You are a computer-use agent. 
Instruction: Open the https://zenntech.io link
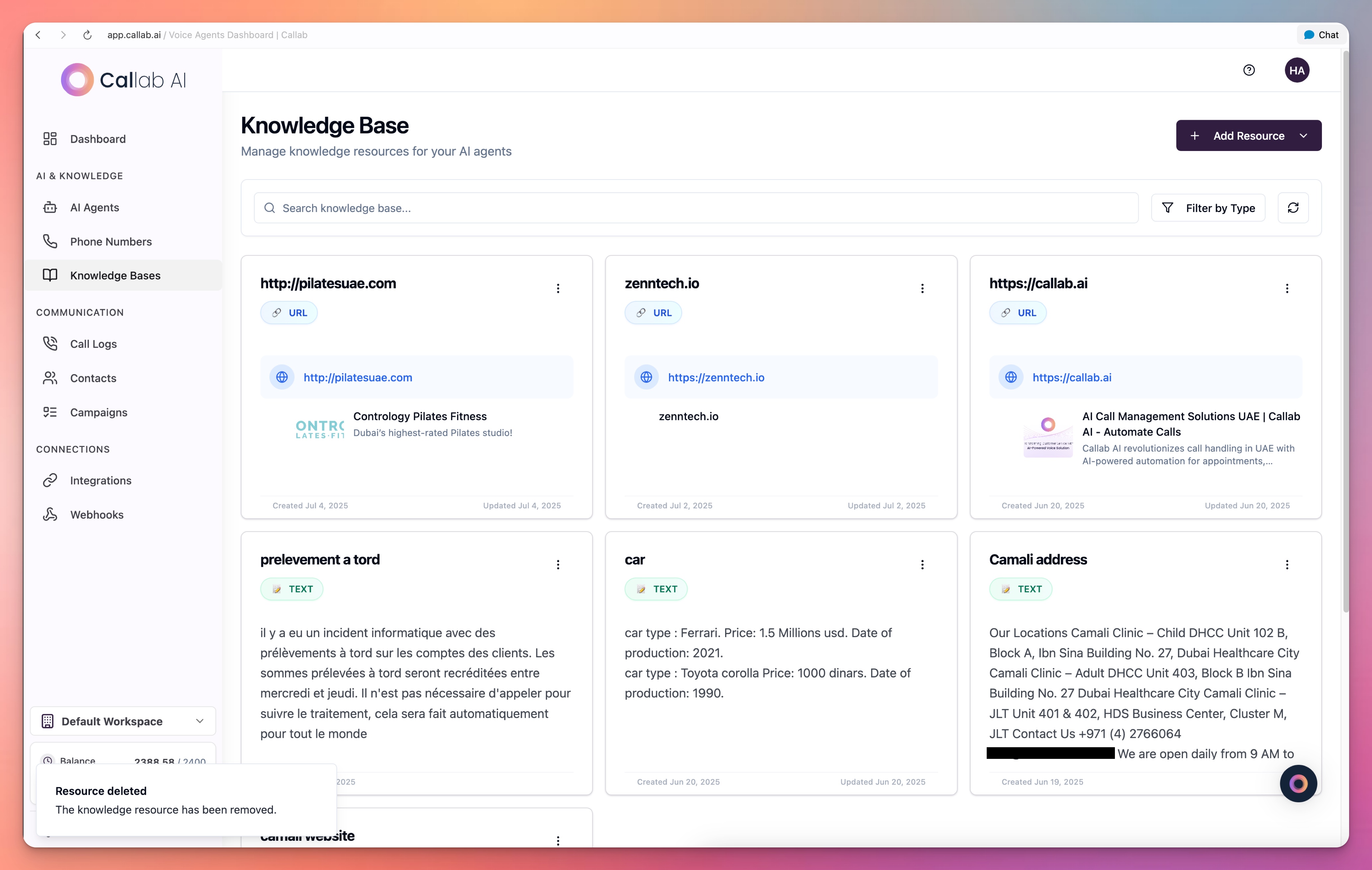coord(716,377)
